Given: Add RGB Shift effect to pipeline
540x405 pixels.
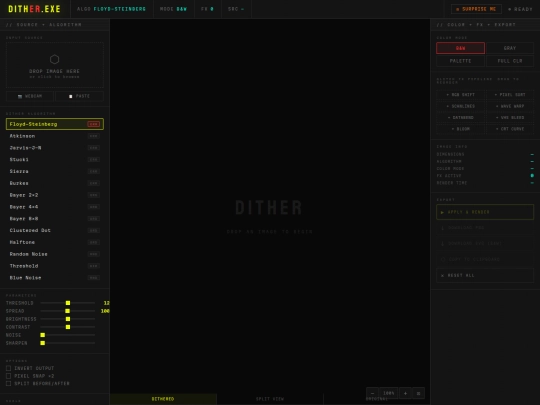Looking at the screenshot, I should coord(460,95).
